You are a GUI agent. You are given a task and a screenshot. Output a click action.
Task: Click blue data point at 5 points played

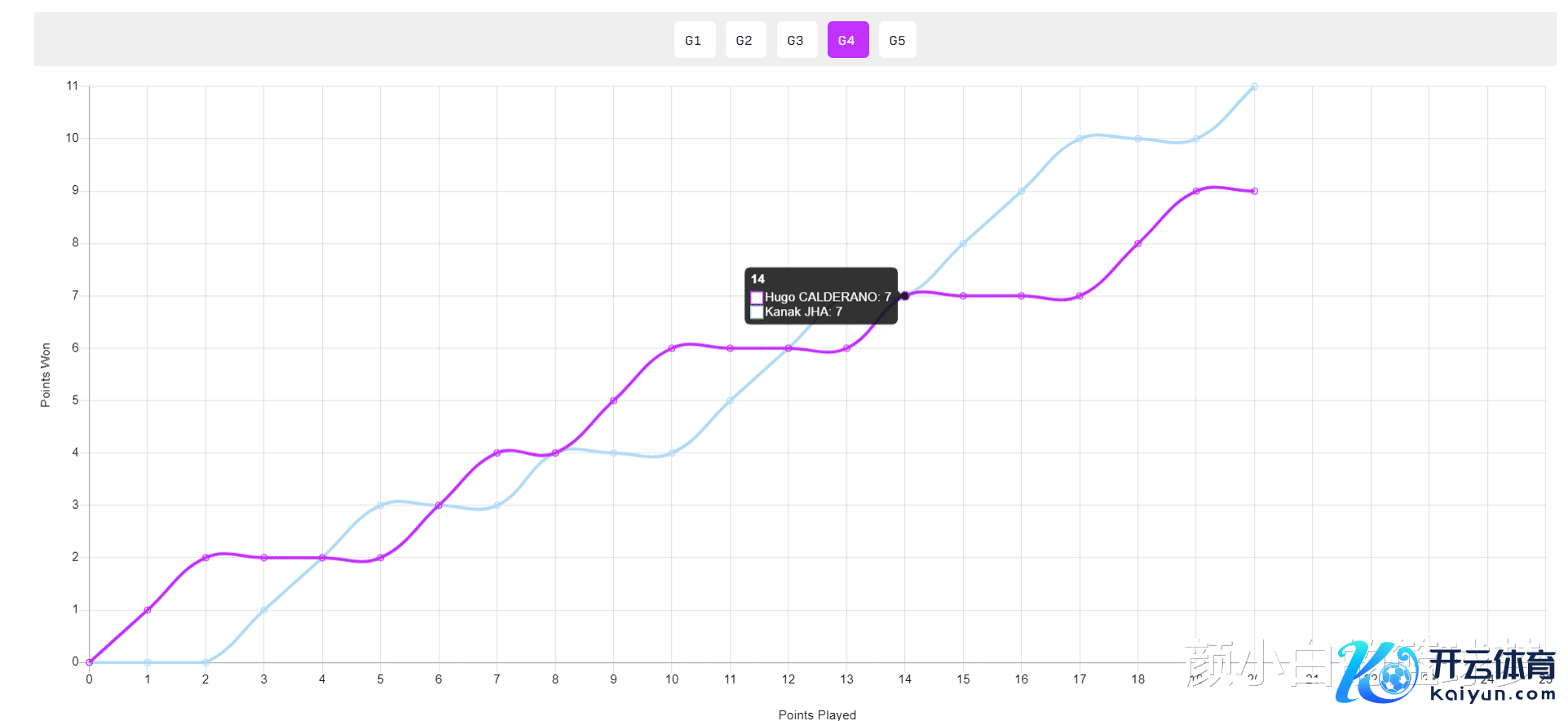(x=381, y=506)
